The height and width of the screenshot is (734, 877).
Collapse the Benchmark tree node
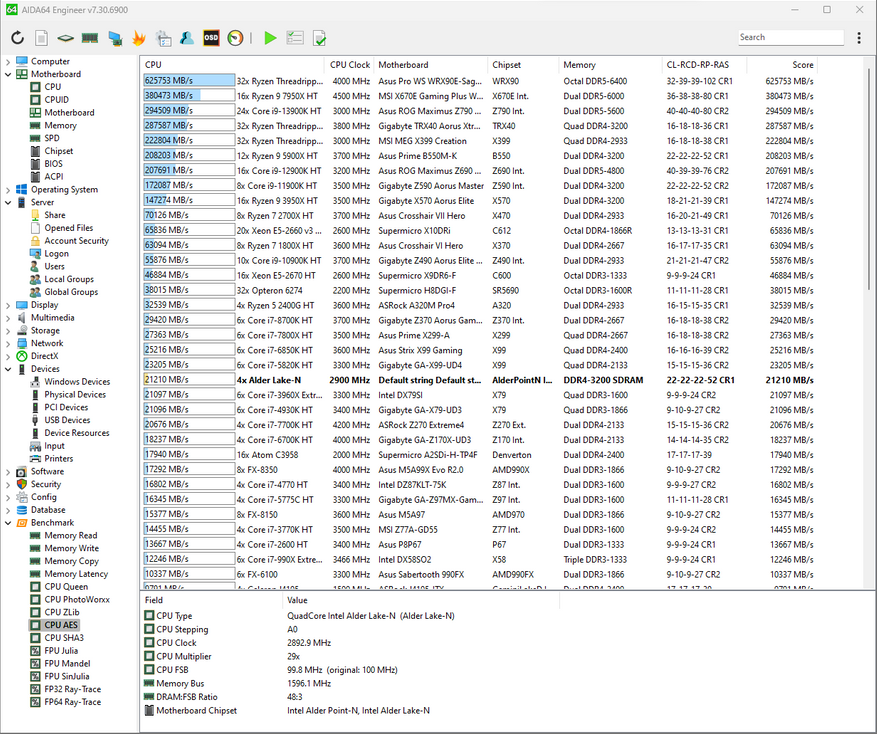pyautogui.click(x=9, y=523)
